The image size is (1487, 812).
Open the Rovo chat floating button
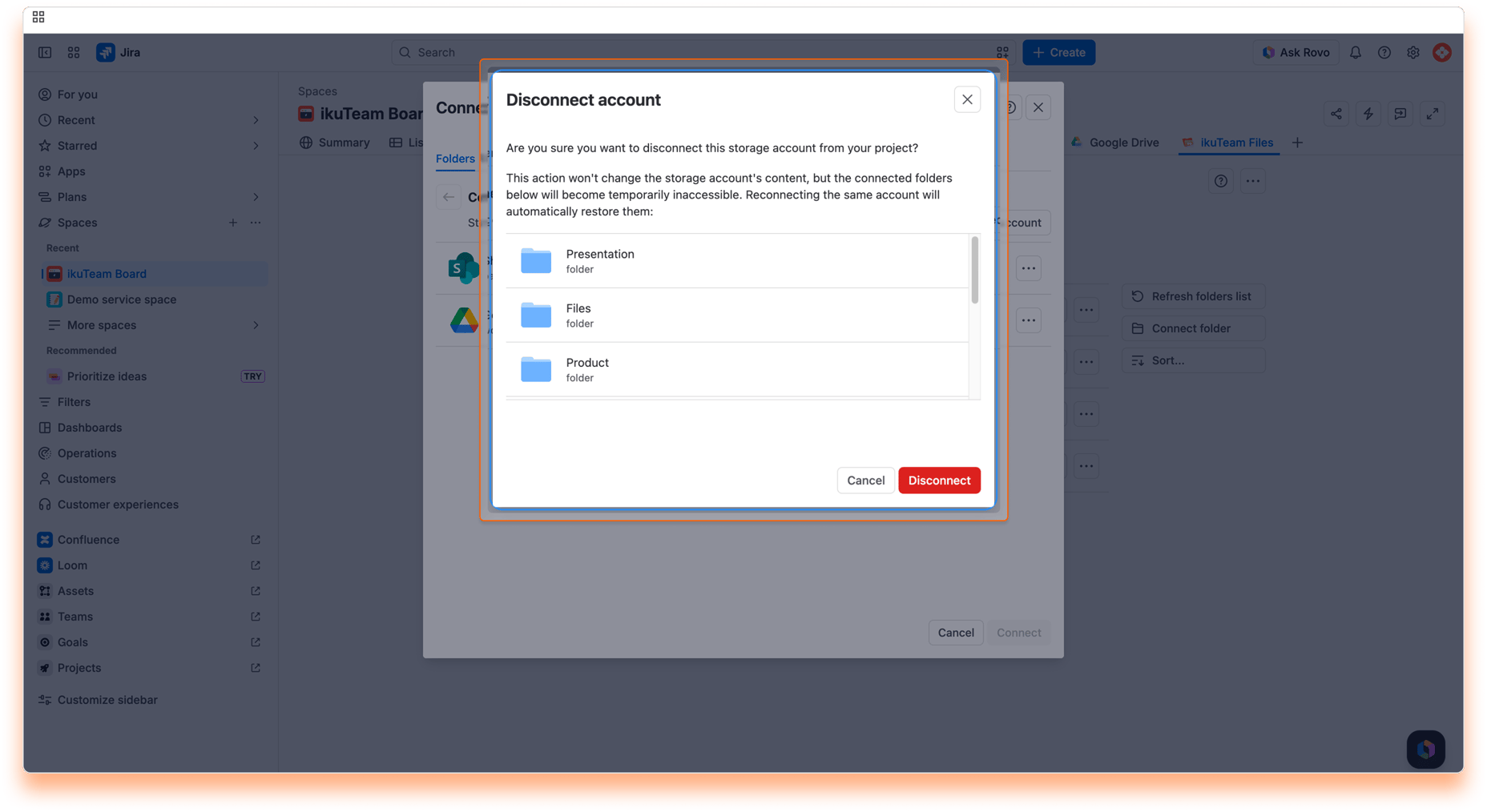(1425, 750)
